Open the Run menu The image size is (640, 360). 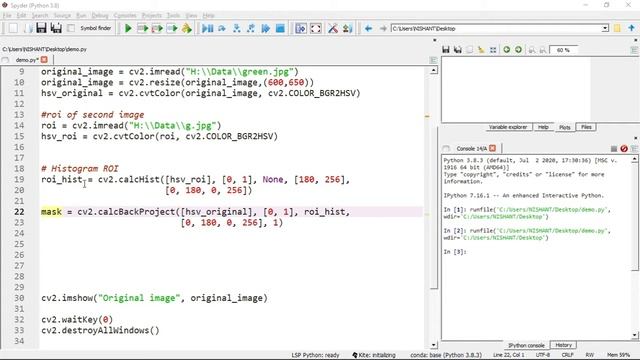(81, 15)
